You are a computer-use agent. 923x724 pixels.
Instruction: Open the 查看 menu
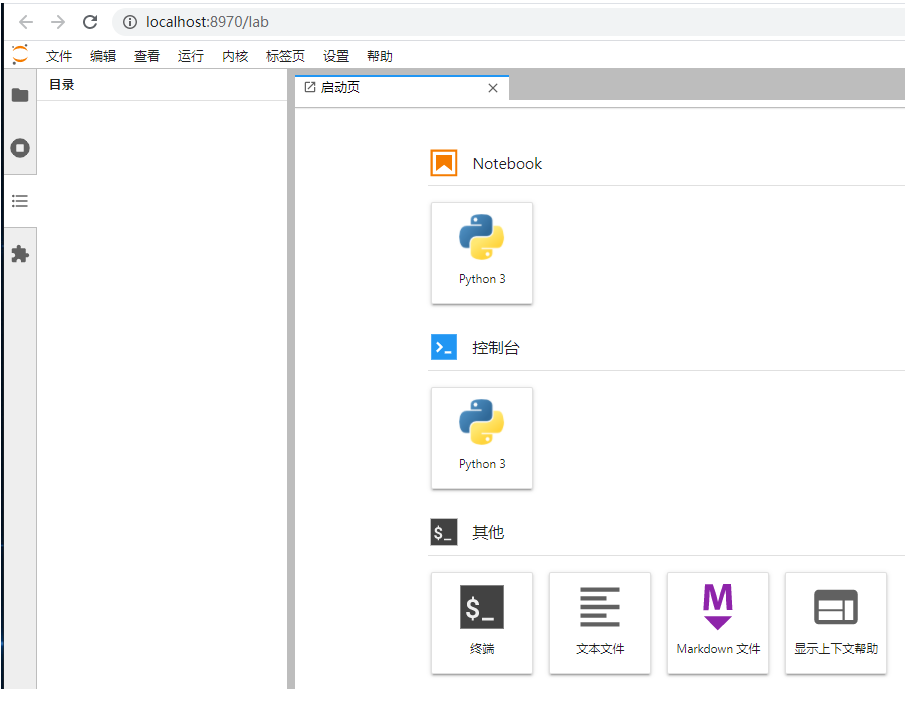pos(147,56)
